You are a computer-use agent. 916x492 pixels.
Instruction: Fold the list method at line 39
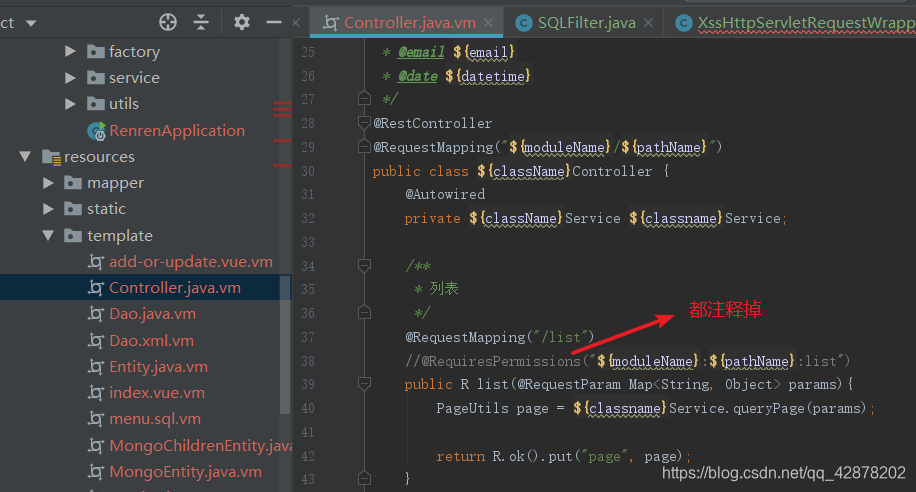click(365, 384)
